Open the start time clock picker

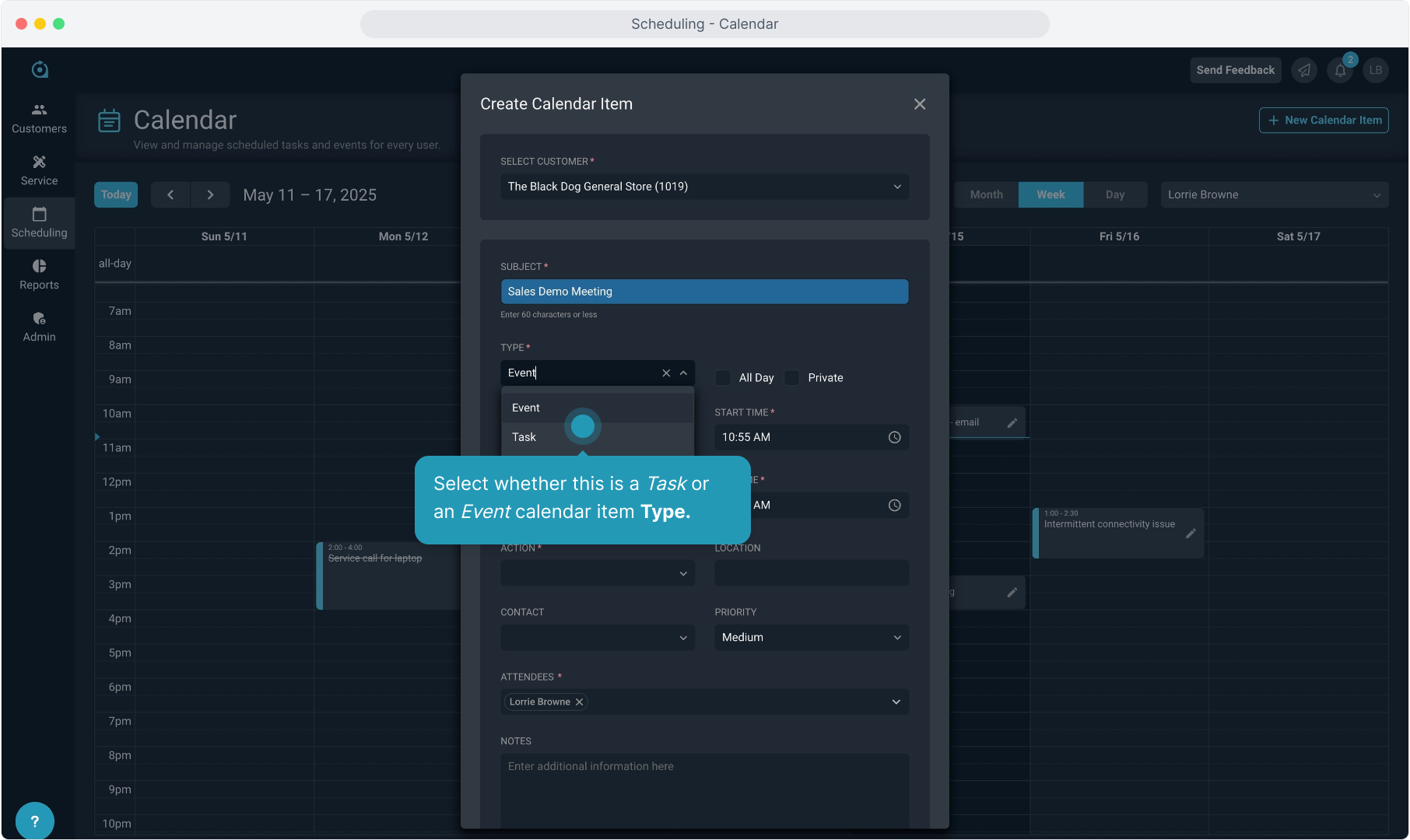coord(894,437)
